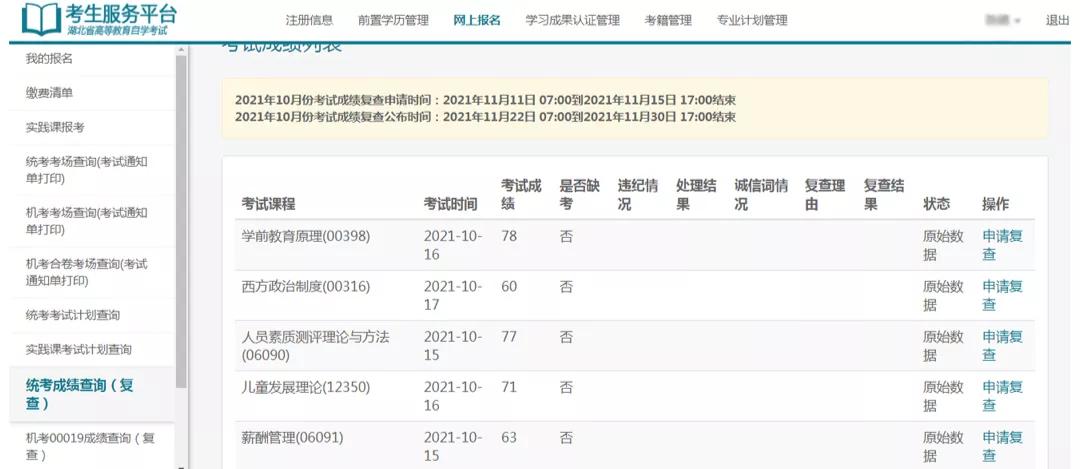Click course name 学前教育原理(00398)
1080x469 pixels.
click(x=306, y=236)
